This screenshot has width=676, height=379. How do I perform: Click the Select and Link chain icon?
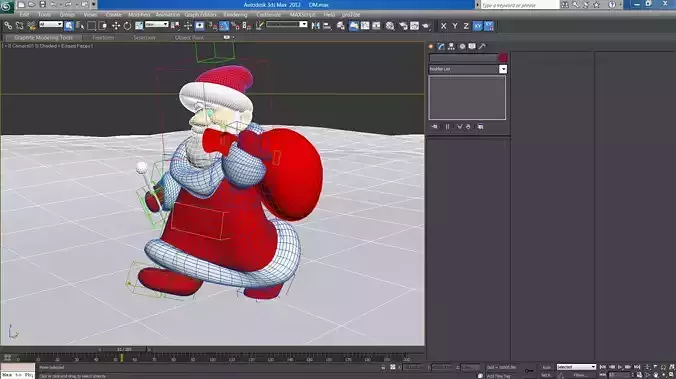pos(8,26)
